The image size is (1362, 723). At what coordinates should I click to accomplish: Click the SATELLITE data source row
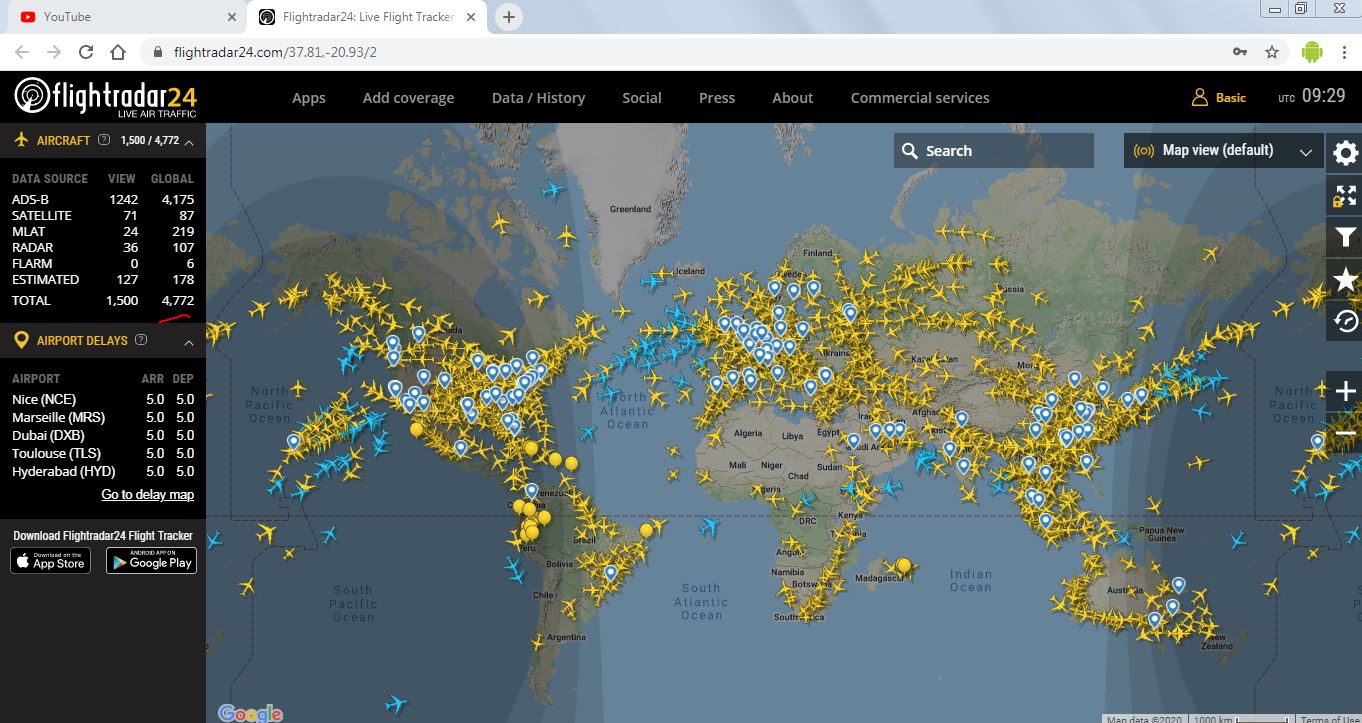pyautogui.click(x=103, y=215)
